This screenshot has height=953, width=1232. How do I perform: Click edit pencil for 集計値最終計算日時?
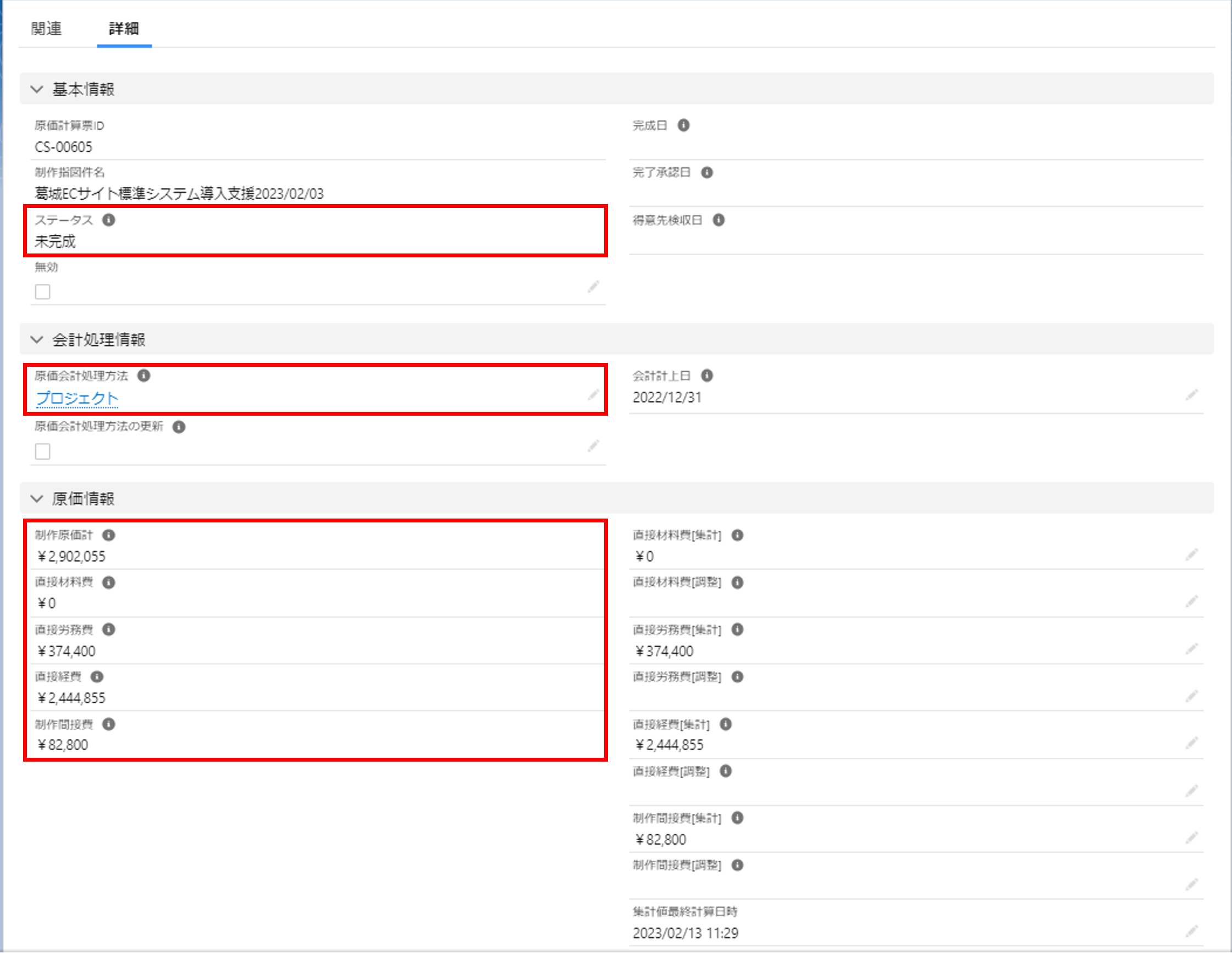pos(1191,931)
